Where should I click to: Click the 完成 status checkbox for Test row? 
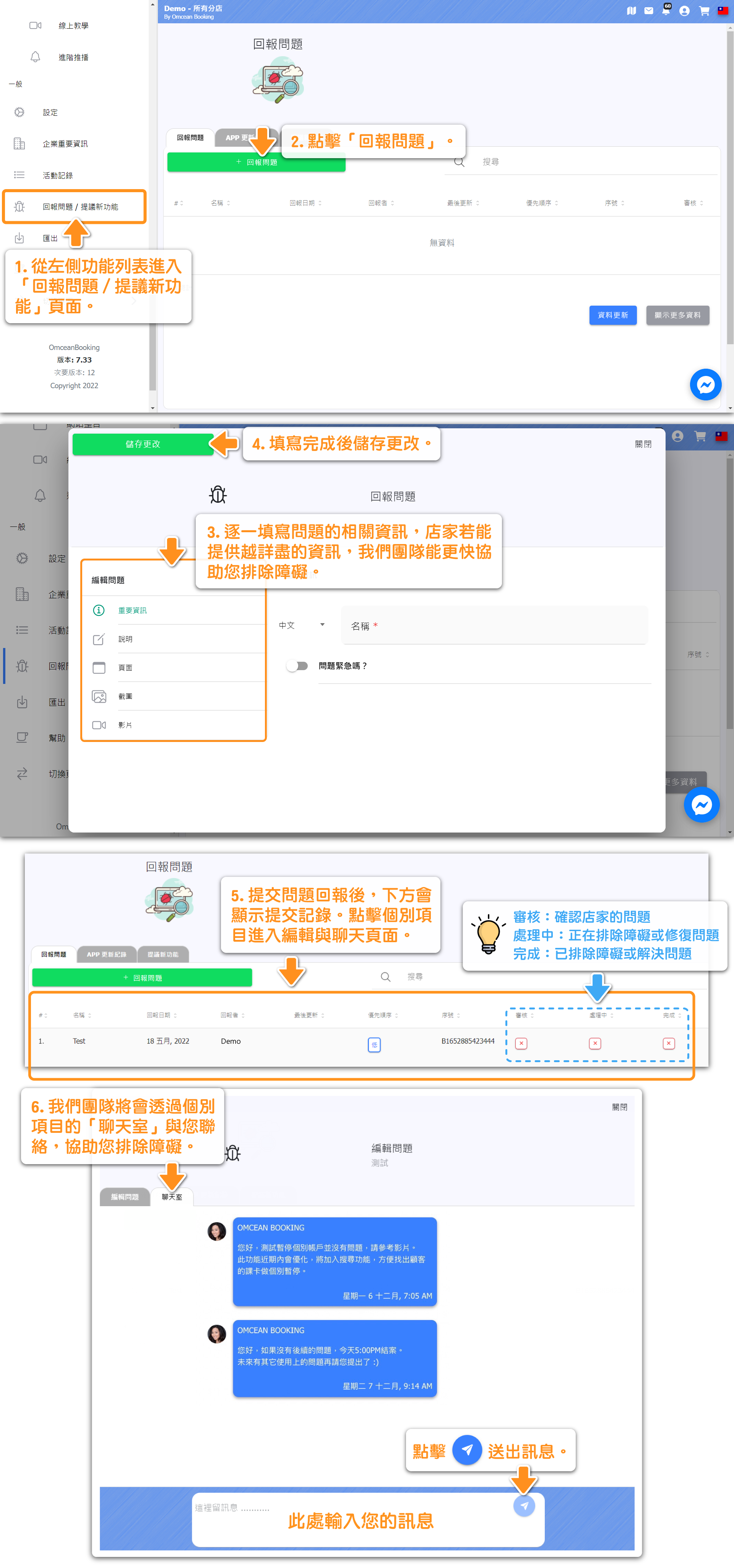(668, 1043)
